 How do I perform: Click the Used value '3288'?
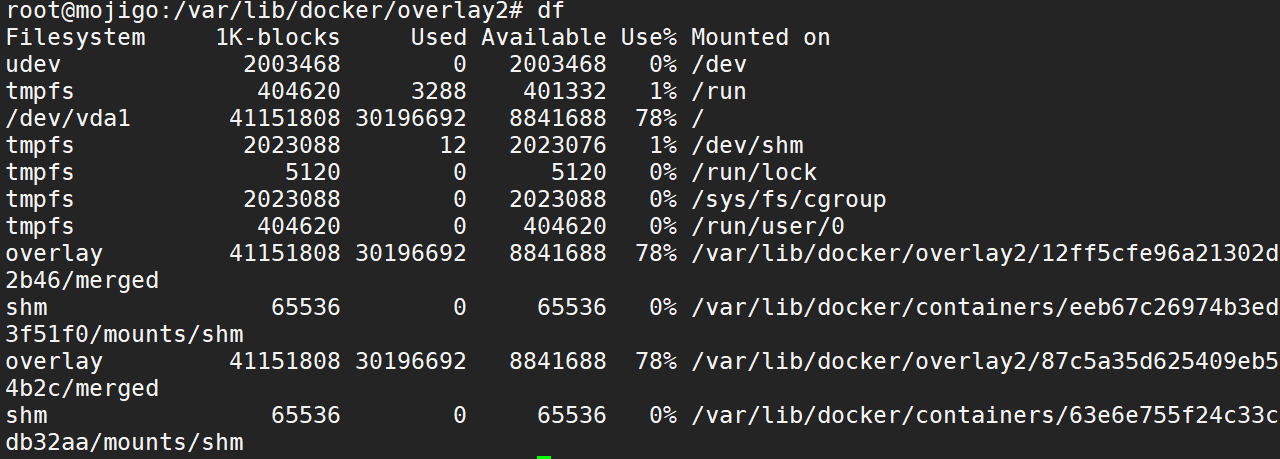[439, 92]
